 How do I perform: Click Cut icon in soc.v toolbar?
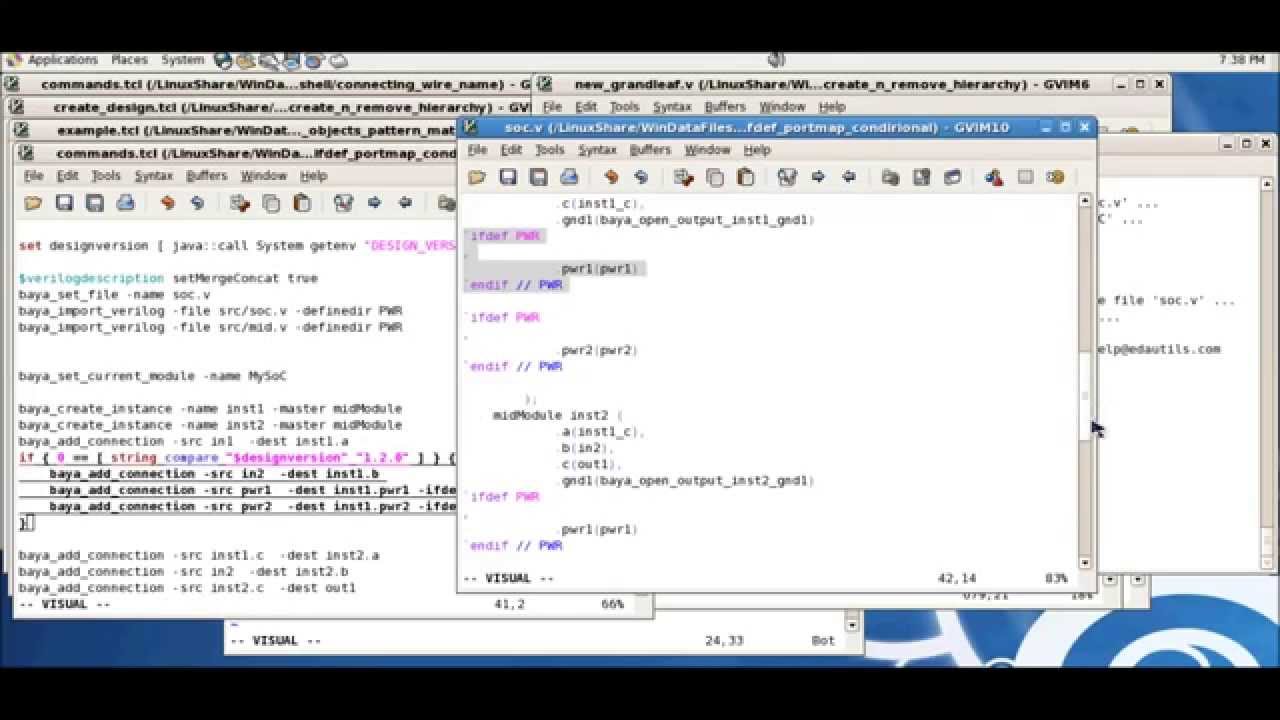tap(684, 177)
